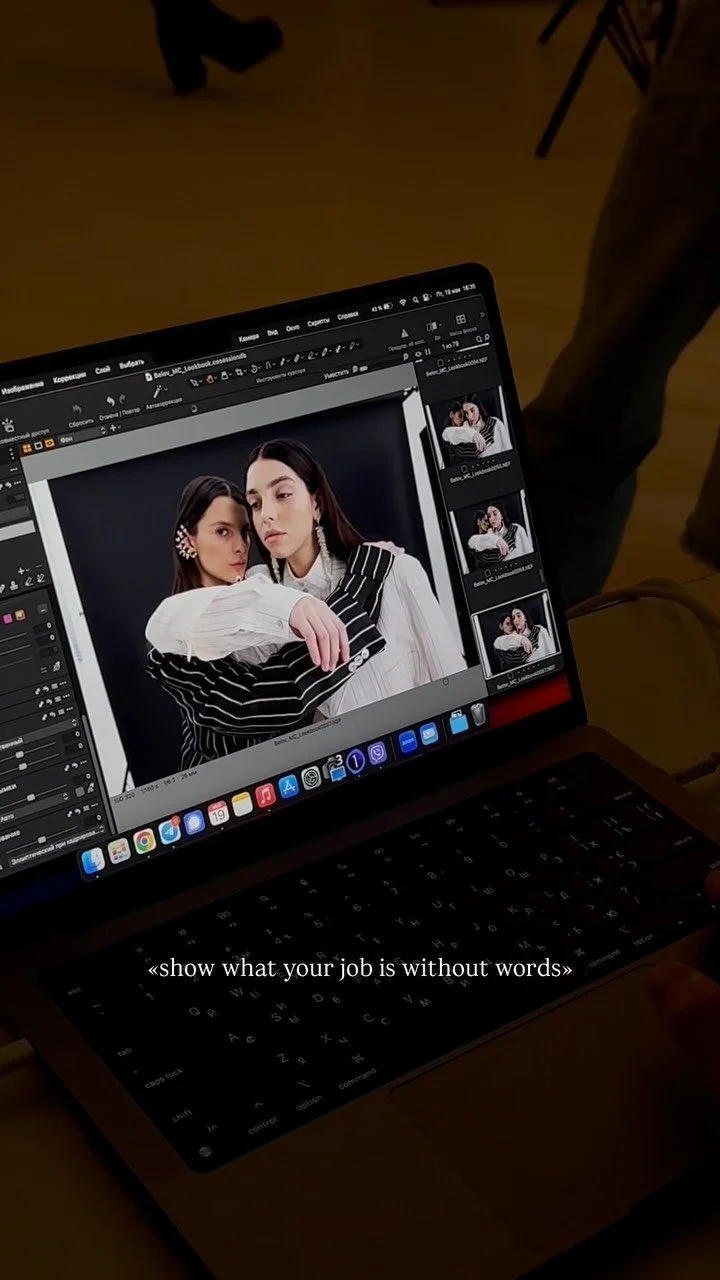Open the Авто dropdown in the left panel
The width and height of the screenshot is (720, 1280).
(x=35, y=809)
